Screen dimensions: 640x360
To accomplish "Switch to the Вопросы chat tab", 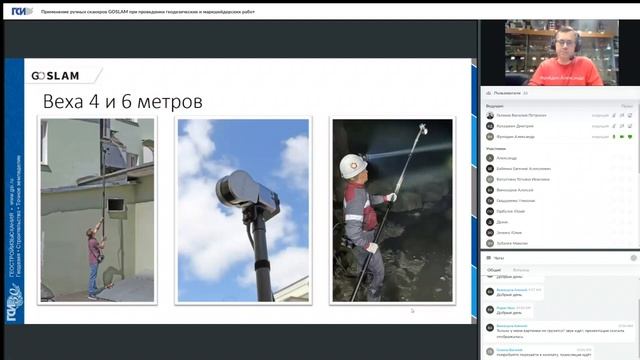I will click(521, 270).
